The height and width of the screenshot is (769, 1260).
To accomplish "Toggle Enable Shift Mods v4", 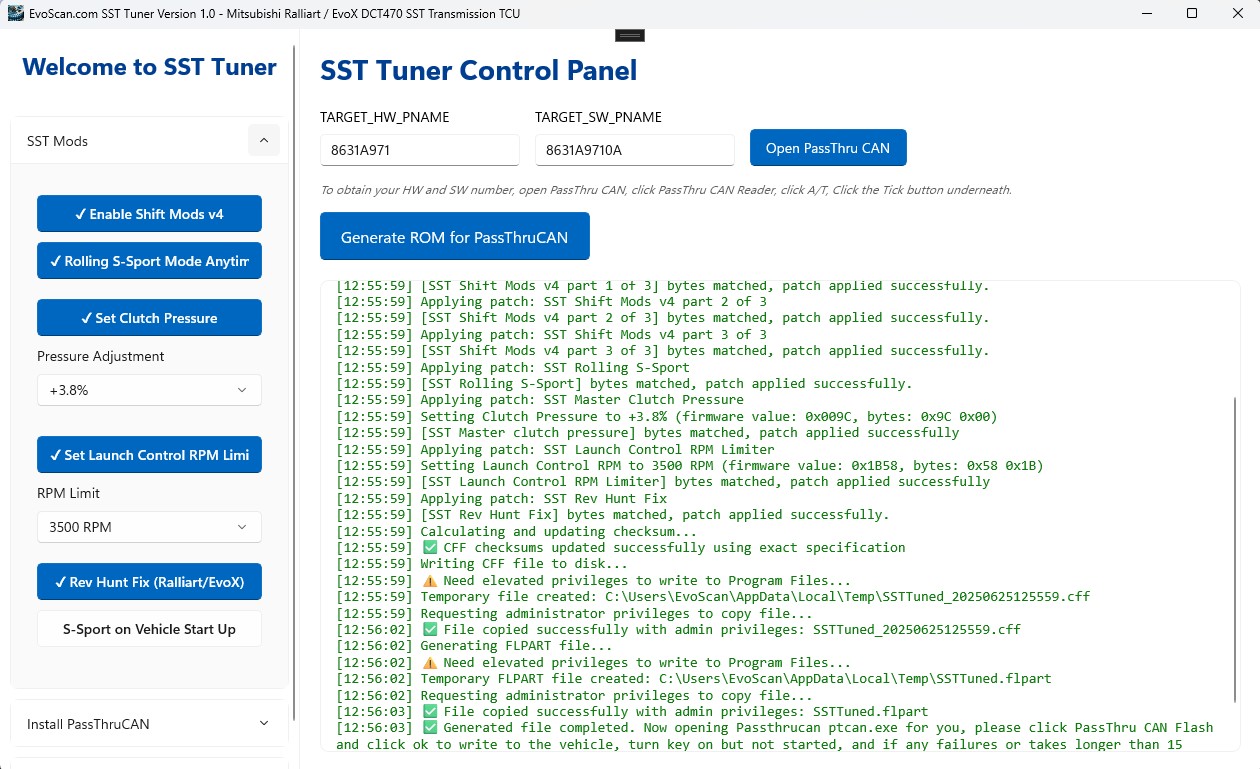I will click(x=149, y=214).
